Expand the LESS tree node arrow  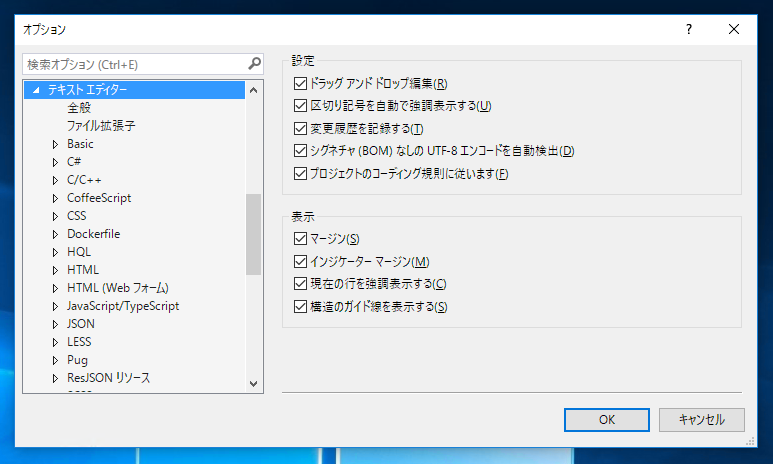(55, 342)
